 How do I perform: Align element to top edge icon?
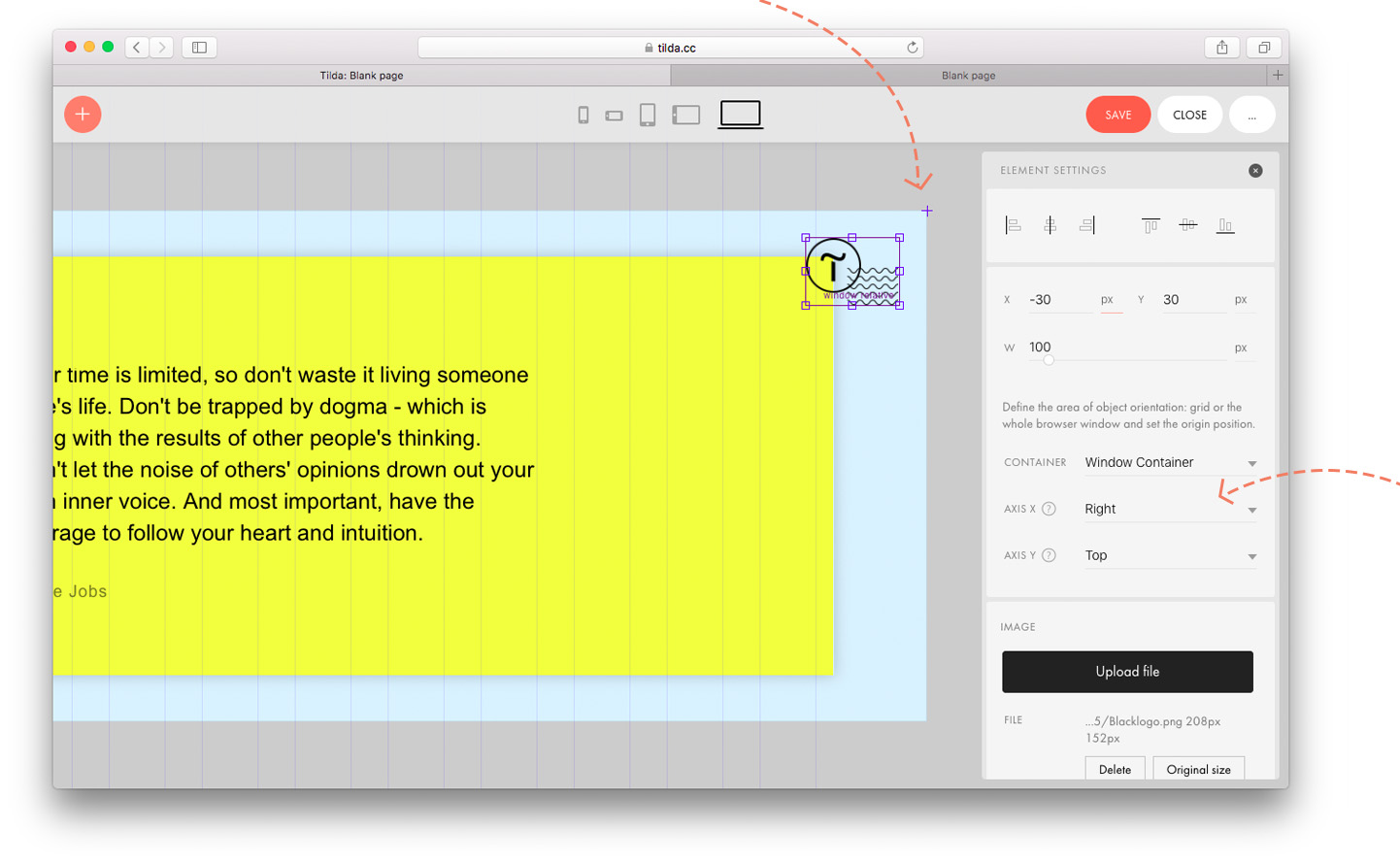point(1150,225)
